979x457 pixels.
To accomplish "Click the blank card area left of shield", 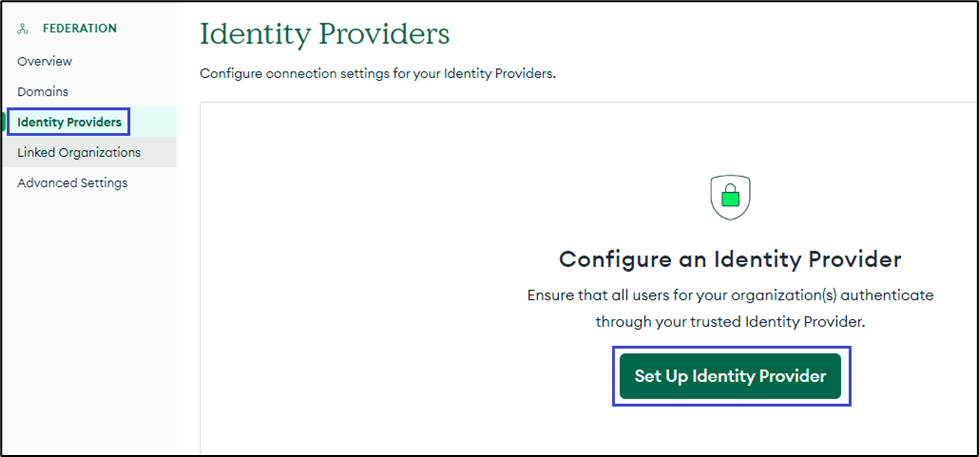I will click(400, 200).
